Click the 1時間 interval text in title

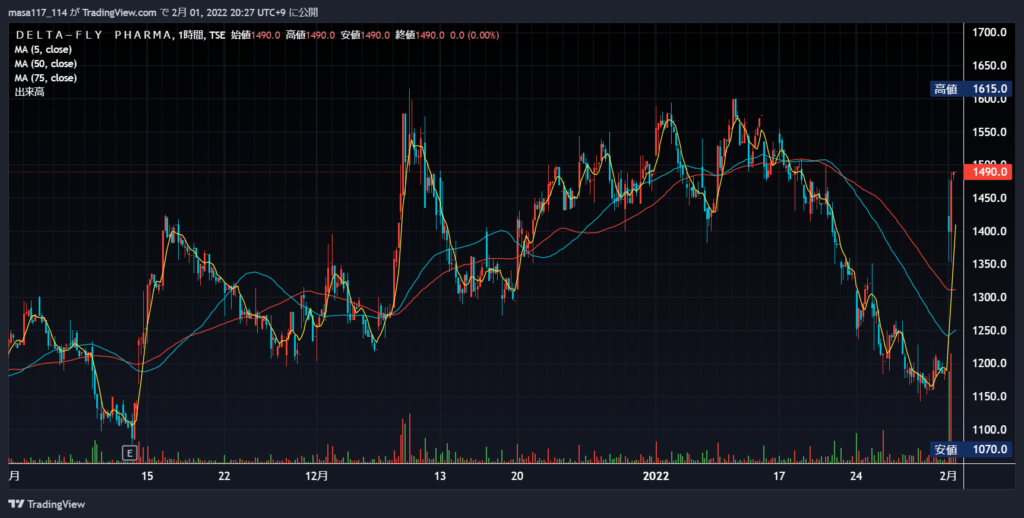click(x=191, y=35)
